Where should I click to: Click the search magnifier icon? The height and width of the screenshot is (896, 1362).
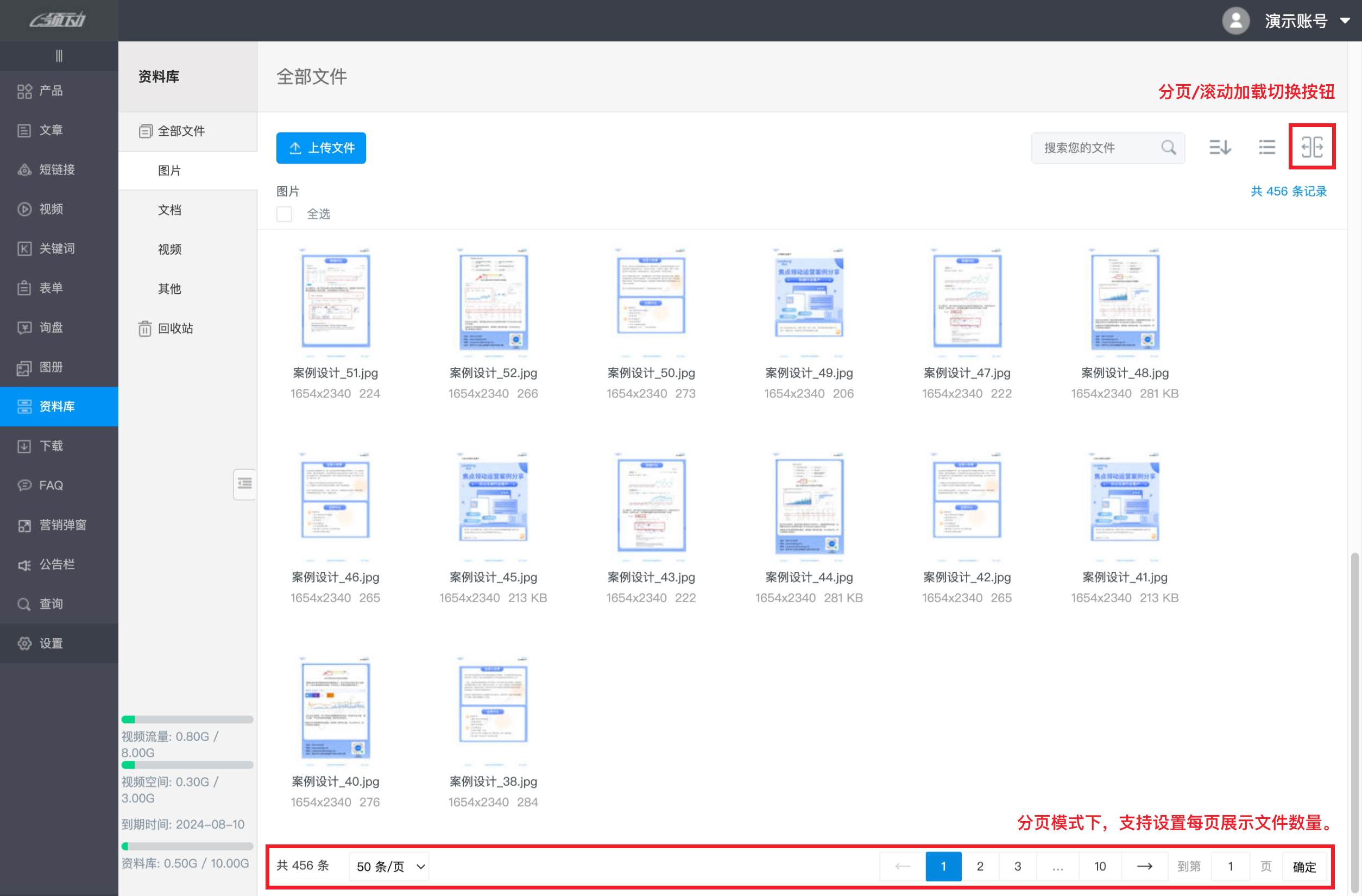click(x=1168, y=148)
